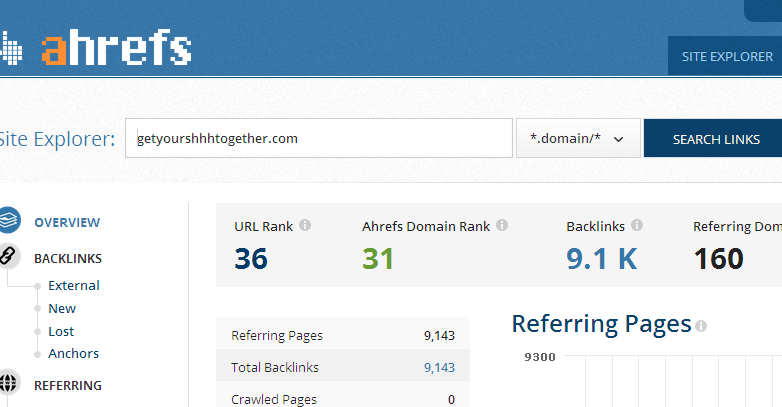The height and width of the screenshot is (407, 782).
Task: Click the Referring Pages row label
Action: [x=277, y=335]
